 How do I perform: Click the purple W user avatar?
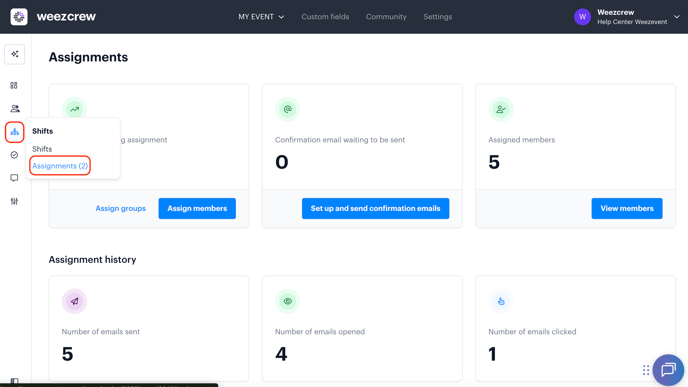[582, 17]
